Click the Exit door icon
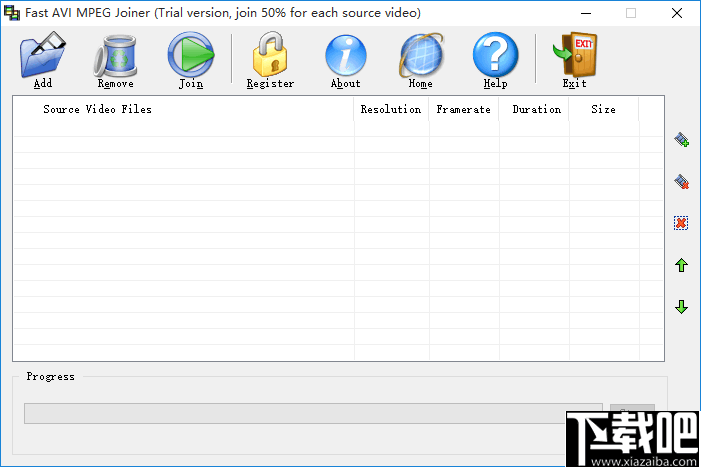This screenshot has height=467, width=701. (575, 55)
